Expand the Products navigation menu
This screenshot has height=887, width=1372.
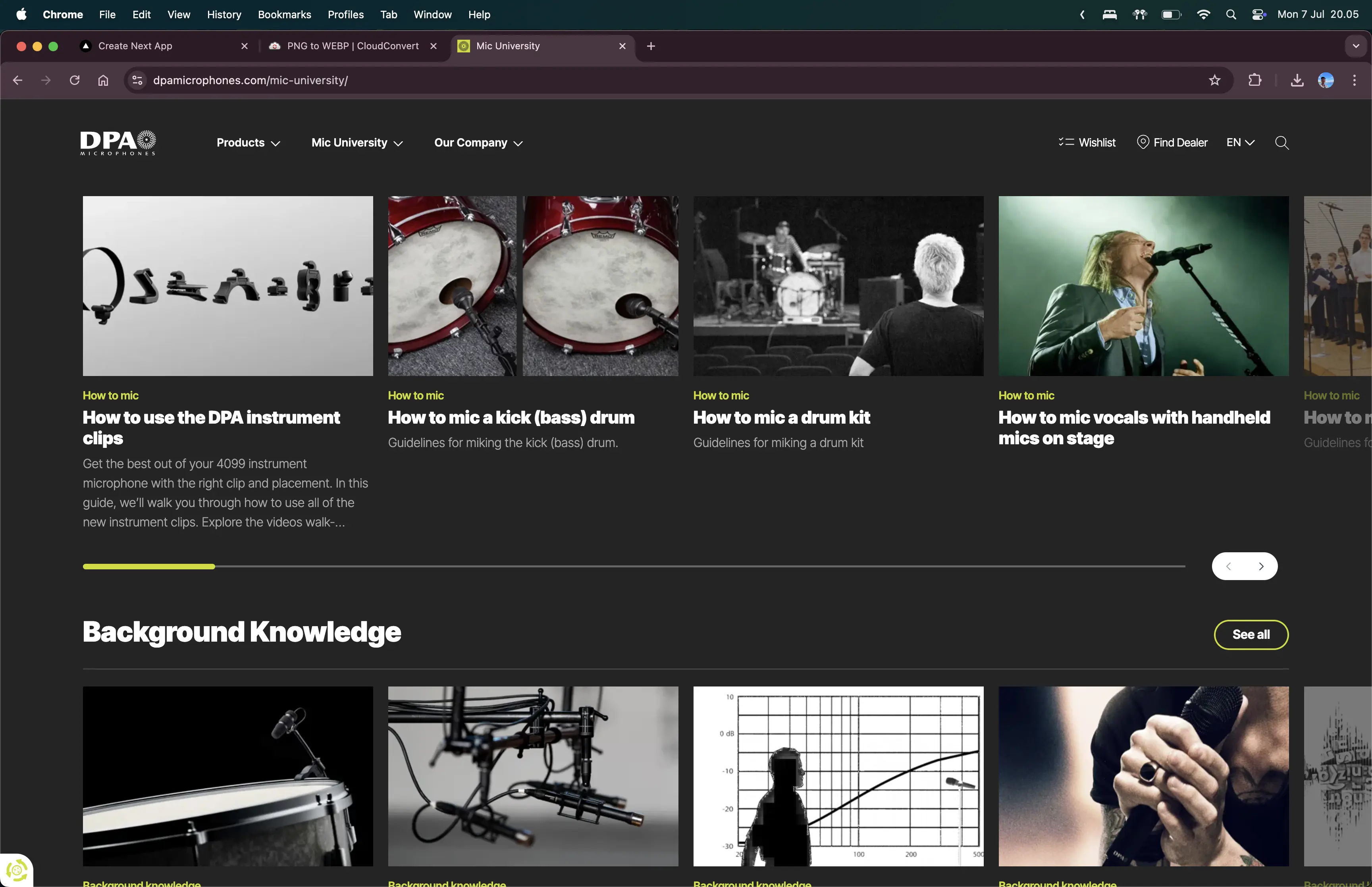(x=248, y=143)
